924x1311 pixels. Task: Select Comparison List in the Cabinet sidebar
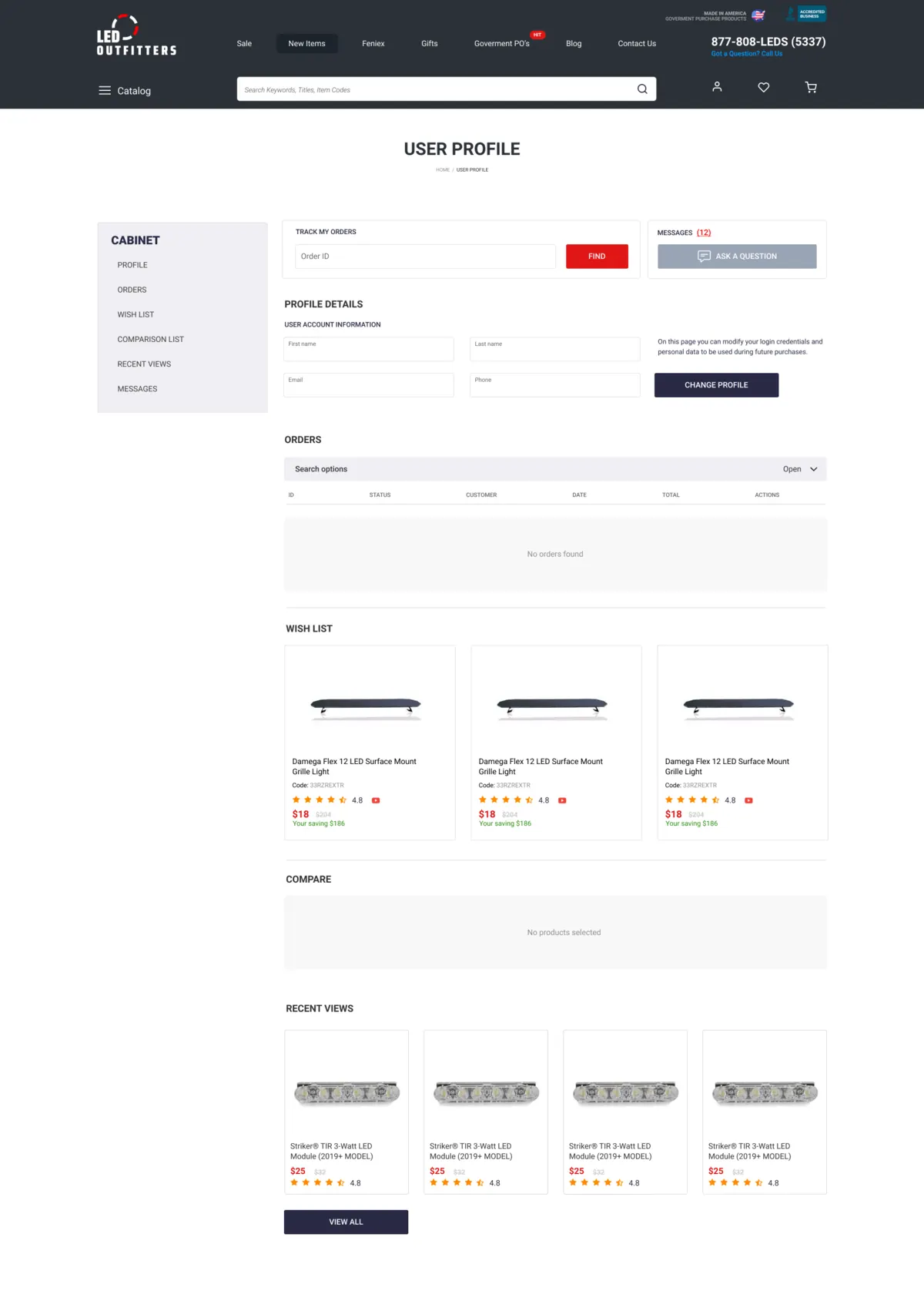pyautogui.click(x=151, y=339)
